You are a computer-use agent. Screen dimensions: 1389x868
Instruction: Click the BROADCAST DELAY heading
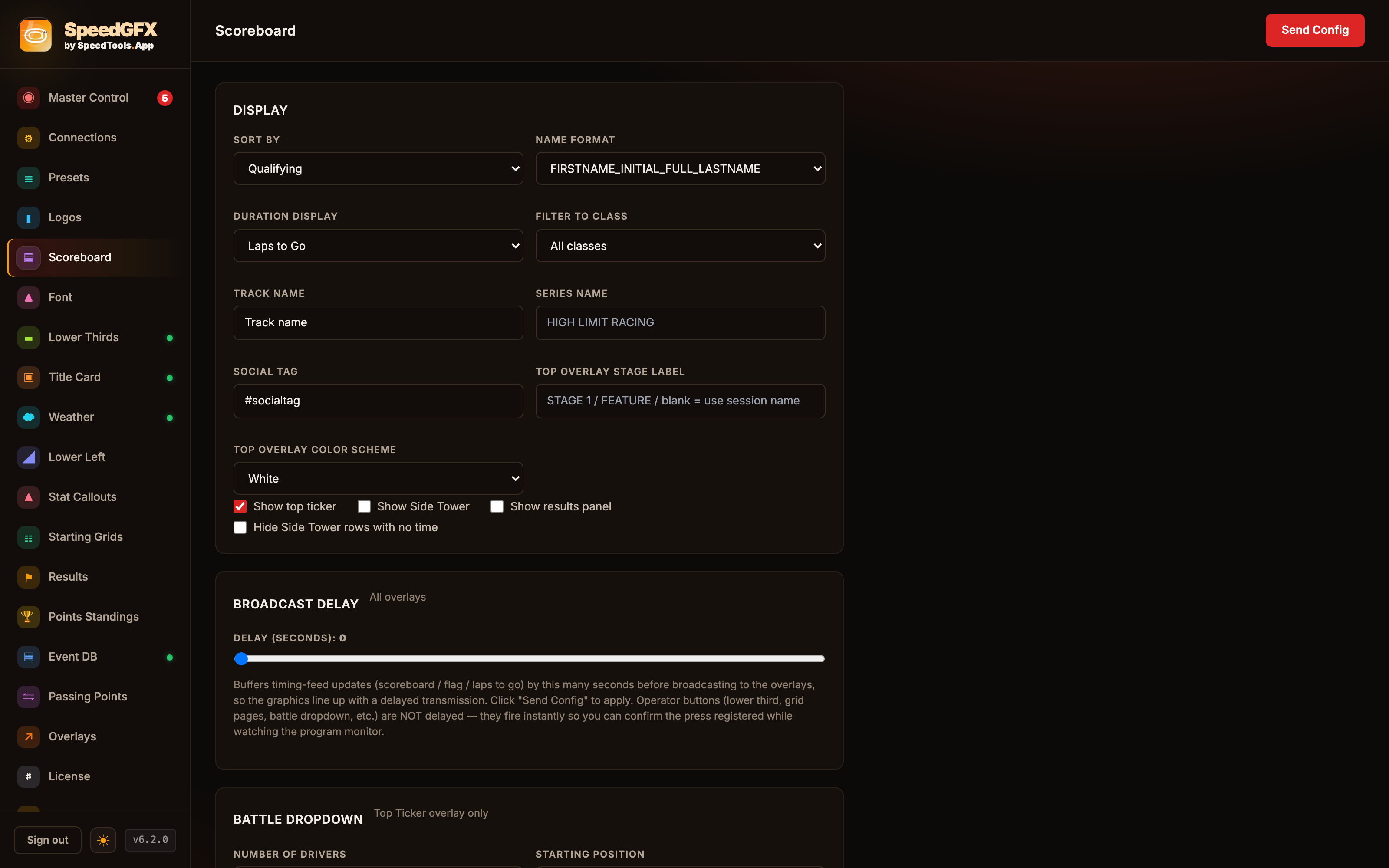[296, 604]
